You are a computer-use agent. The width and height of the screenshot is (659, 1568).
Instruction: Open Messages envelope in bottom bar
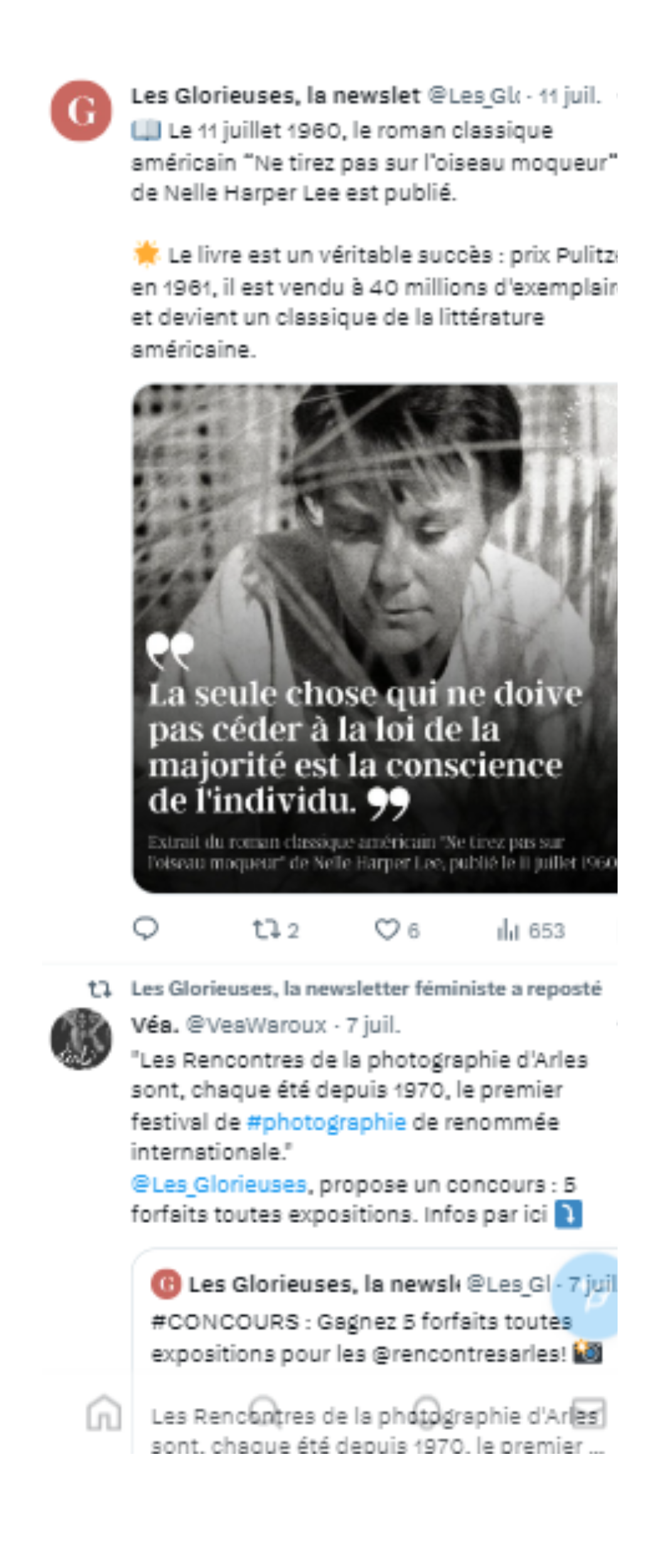(589, 1413)
